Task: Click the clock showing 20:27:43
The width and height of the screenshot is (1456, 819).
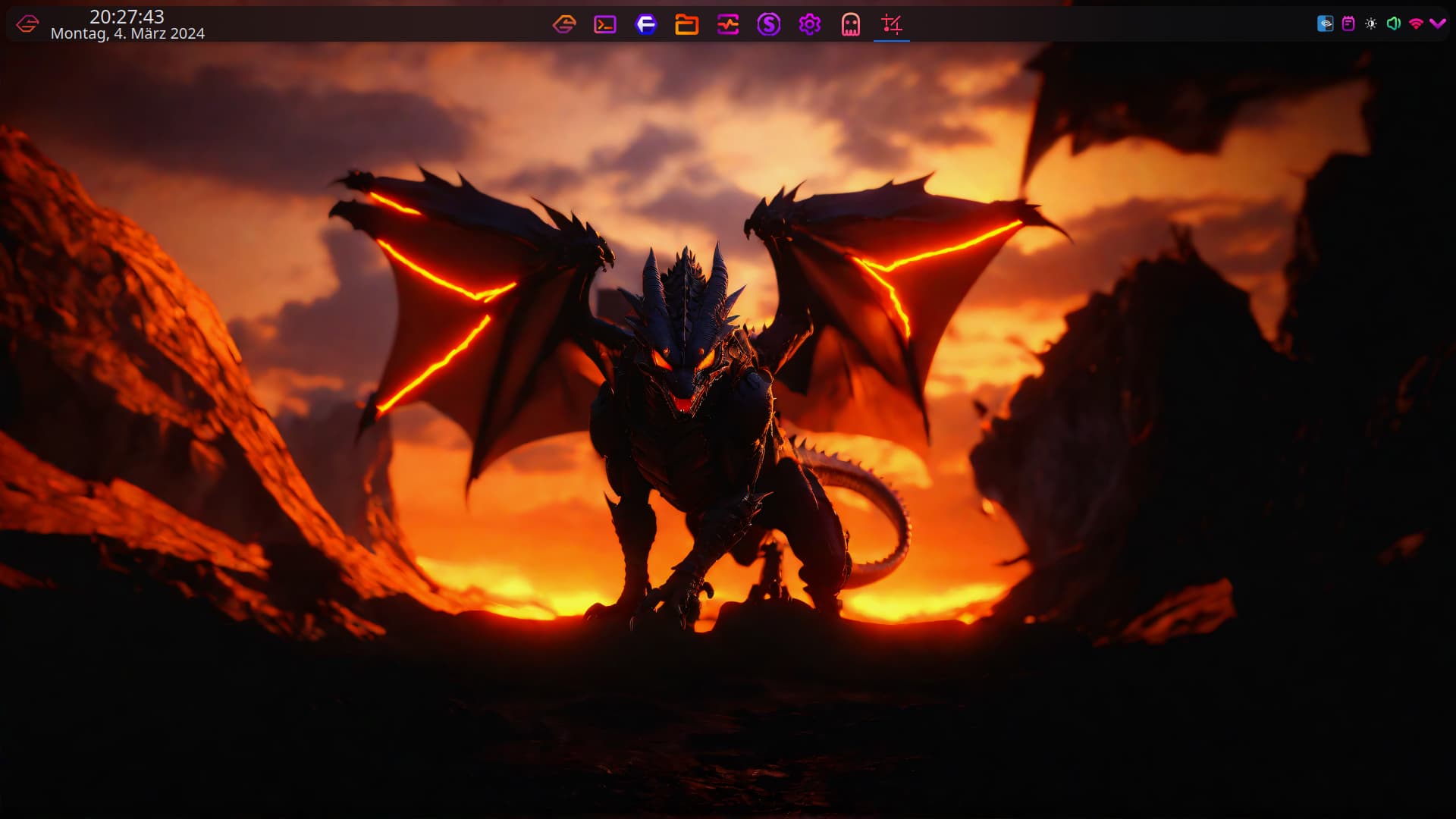Action: pos(127,17)
